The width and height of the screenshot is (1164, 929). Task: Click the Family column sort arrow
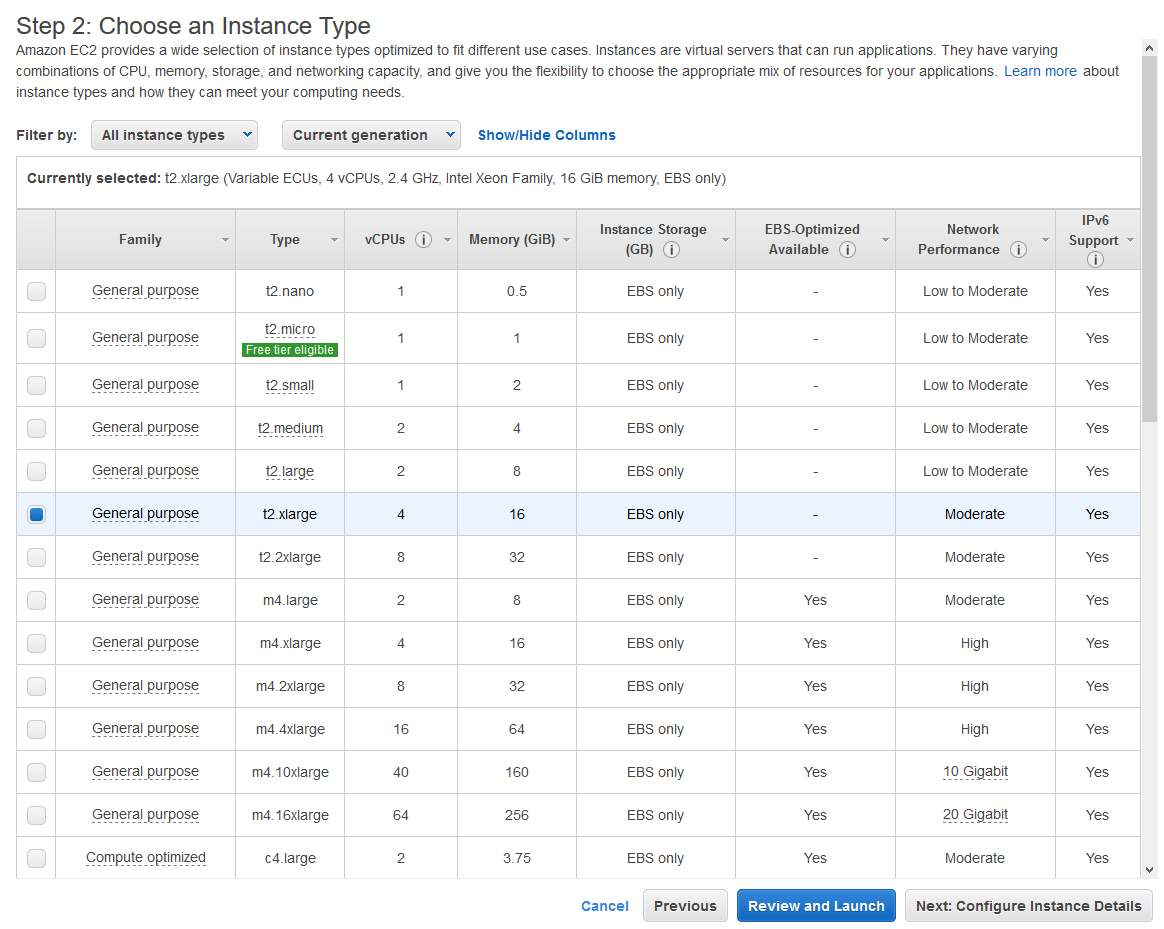225,240
